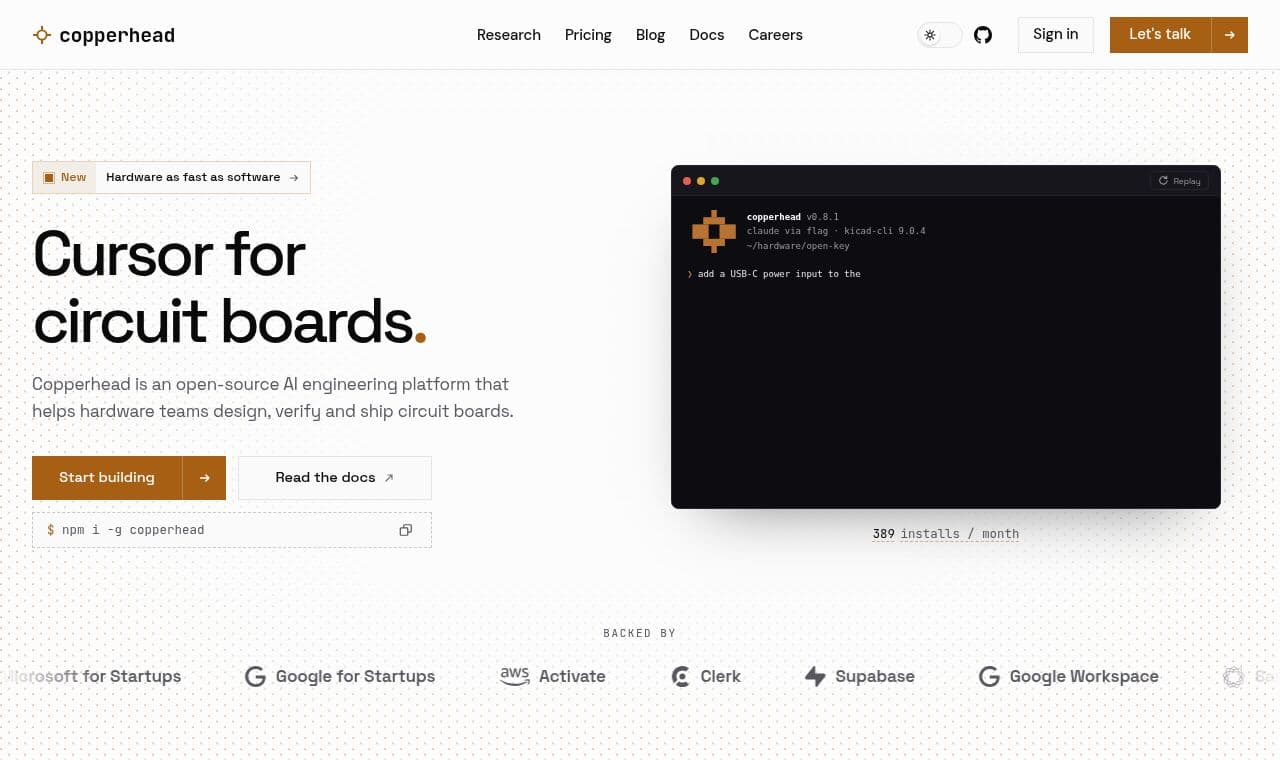This screenshot has height=760, width=1280.
Task: Click the Clerk logo
Action: coord(706,677)
